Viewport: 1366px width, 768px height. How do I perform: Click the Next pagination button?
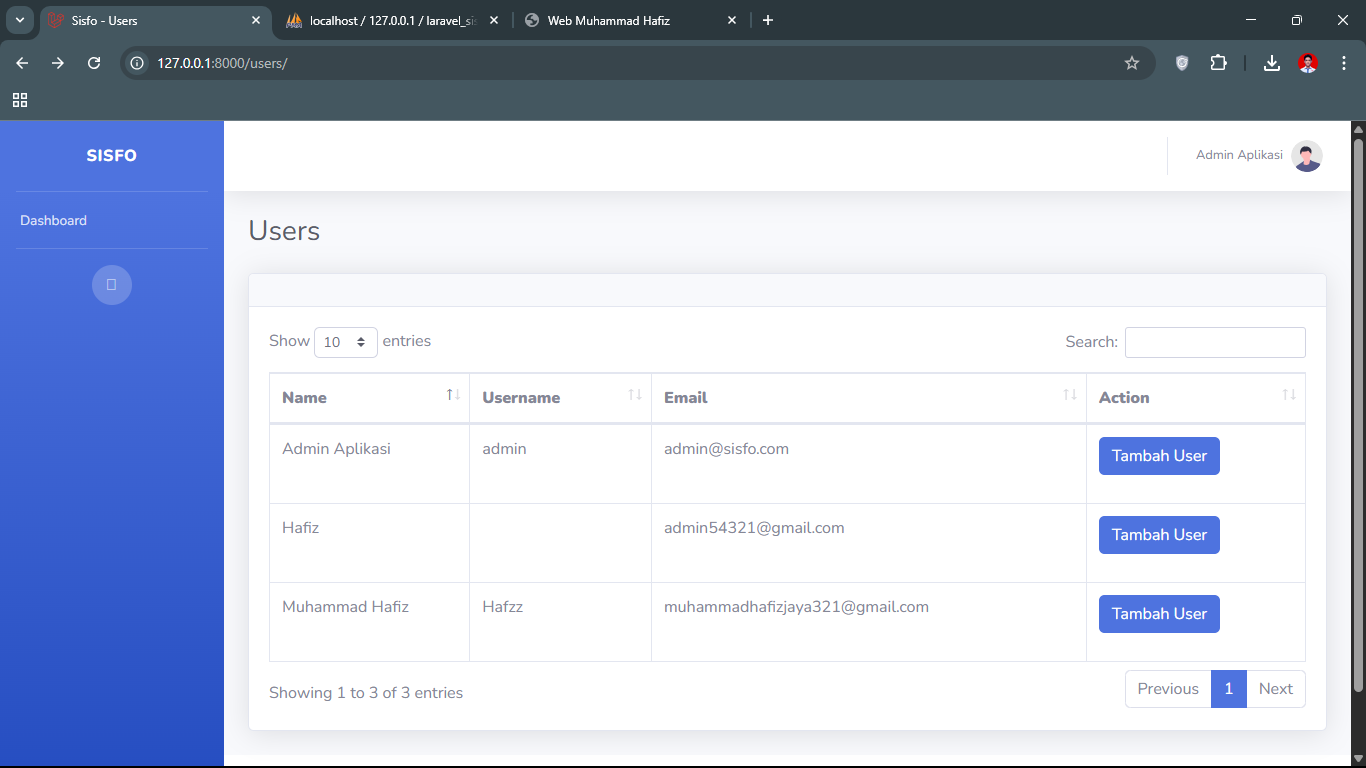pos(1275,689)
